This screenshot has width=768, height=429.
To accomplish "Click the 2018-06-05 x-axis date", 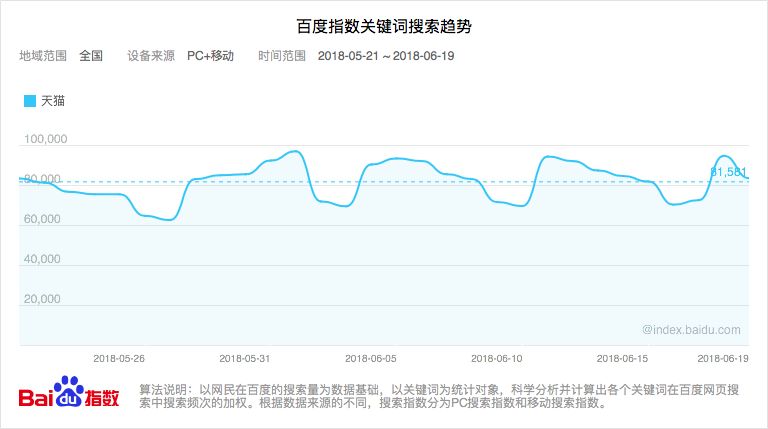I will pos(371,358).
